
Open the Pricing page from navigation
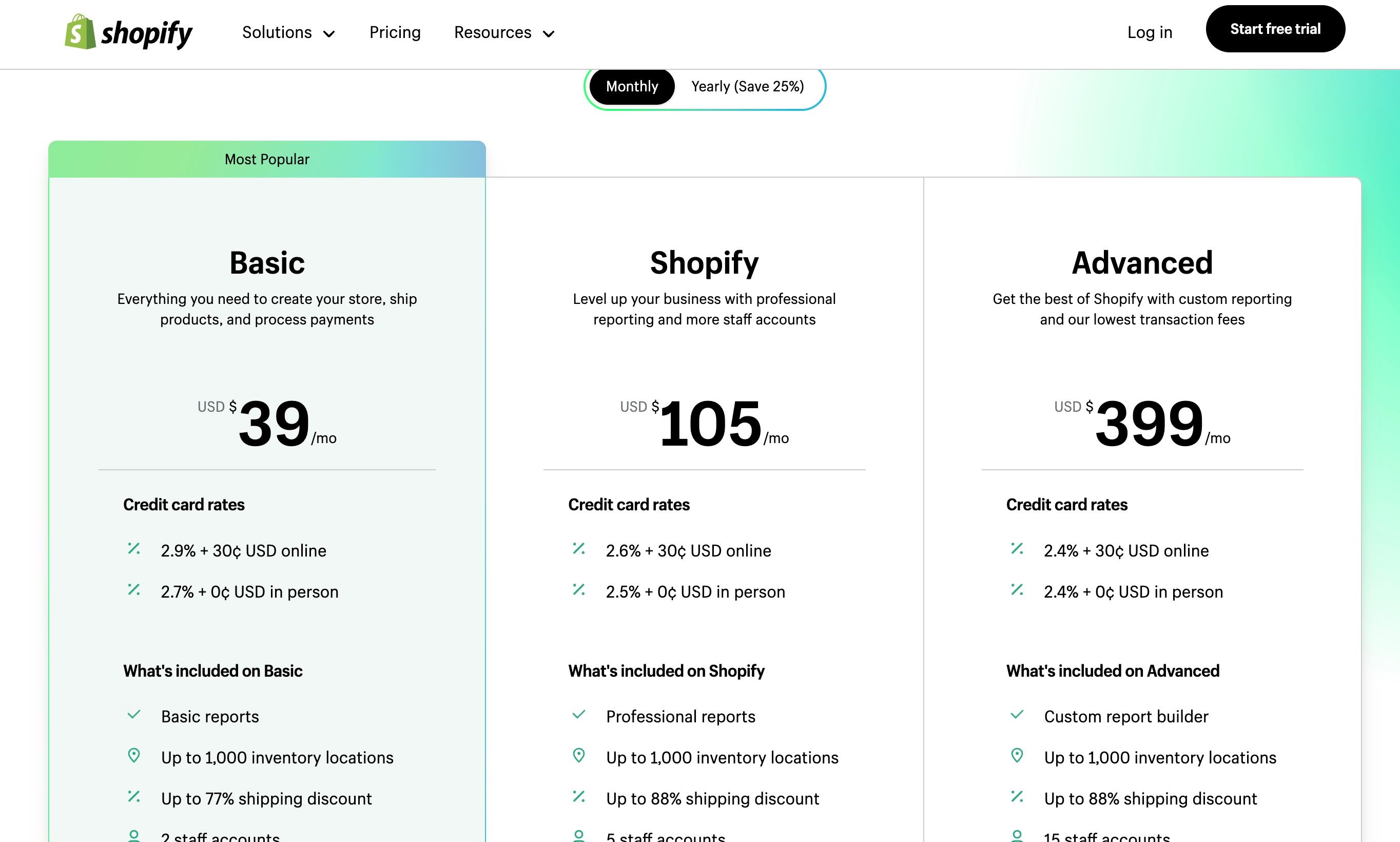[x=395, y=32]
